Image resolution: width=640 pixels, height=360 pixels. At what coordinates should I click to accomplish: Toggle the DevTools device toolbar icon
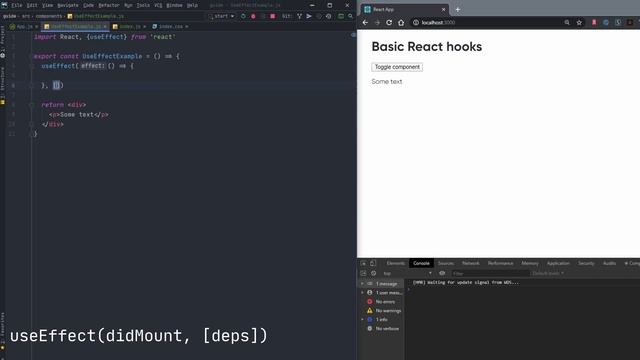point(373,263)
